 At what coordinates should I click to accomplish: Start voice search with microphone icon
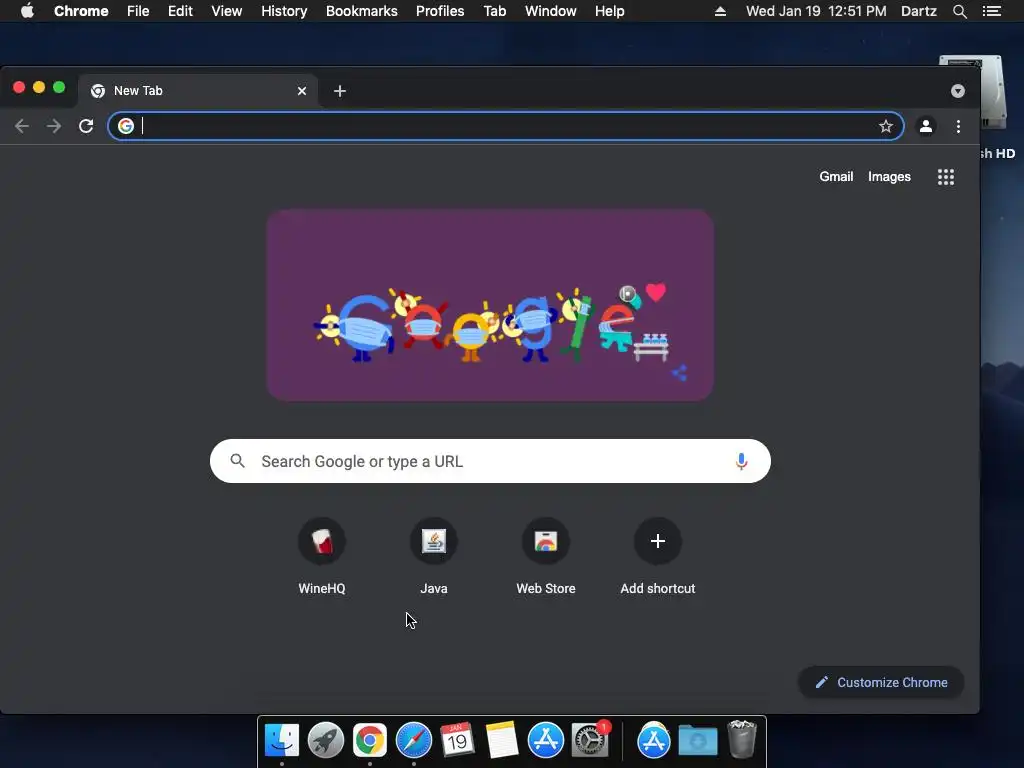(x=741, y=461)
